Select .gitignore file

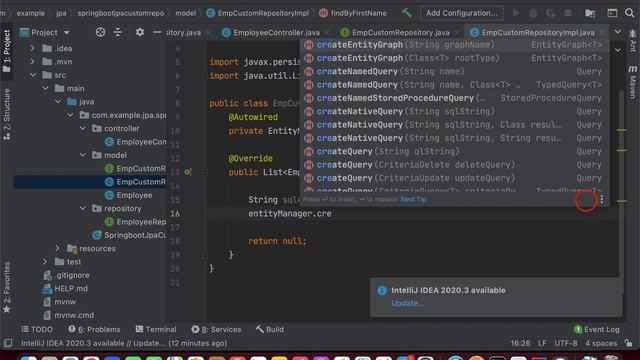66,275
